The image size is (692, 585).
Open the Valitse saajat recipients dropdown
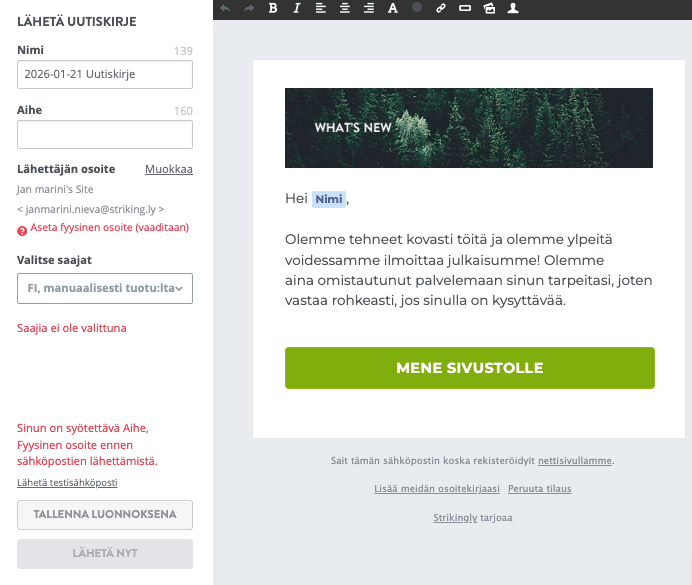[105, 289]
